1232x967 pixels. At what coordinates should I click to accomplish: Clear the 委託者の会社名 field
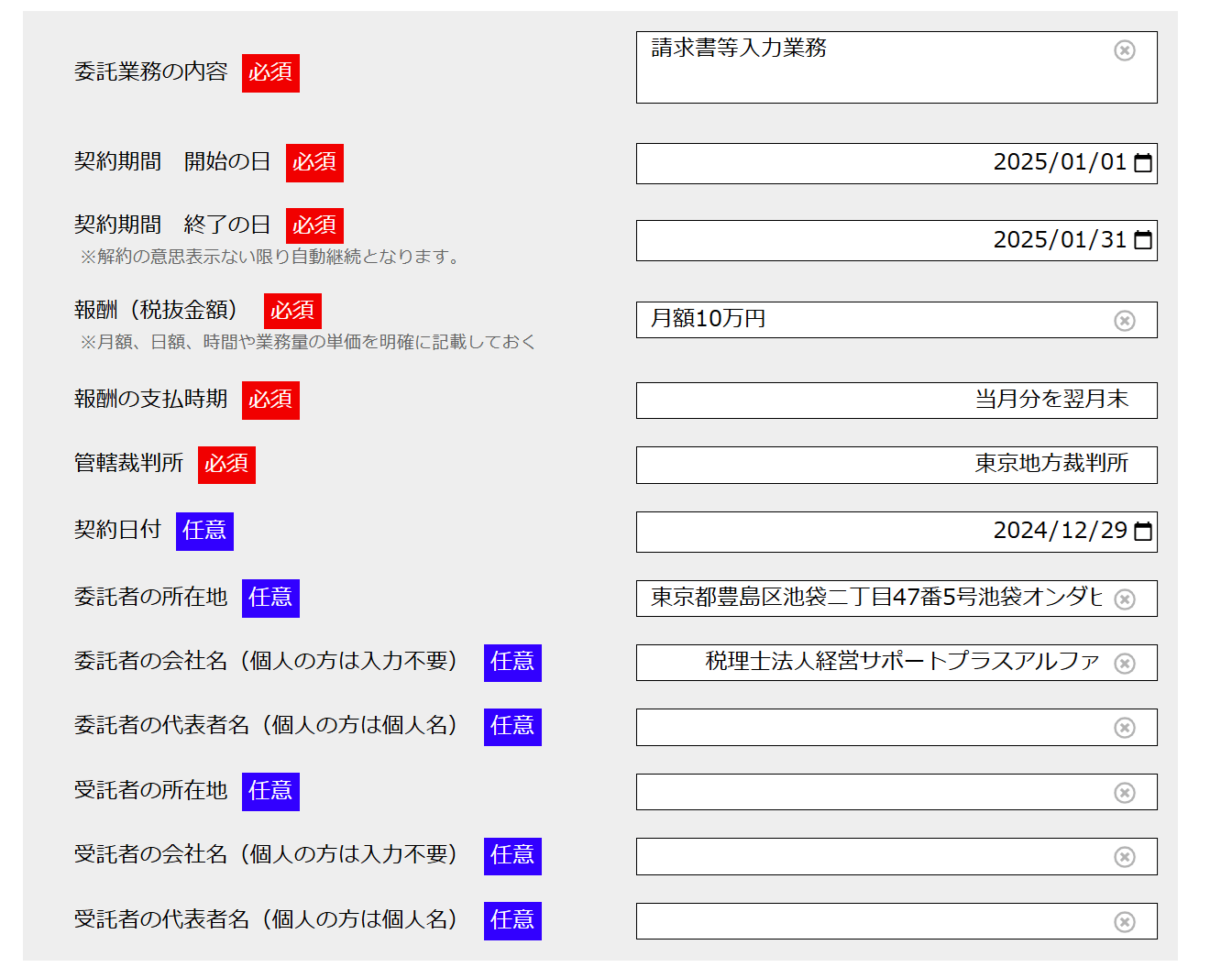(x=1125, y=663)
